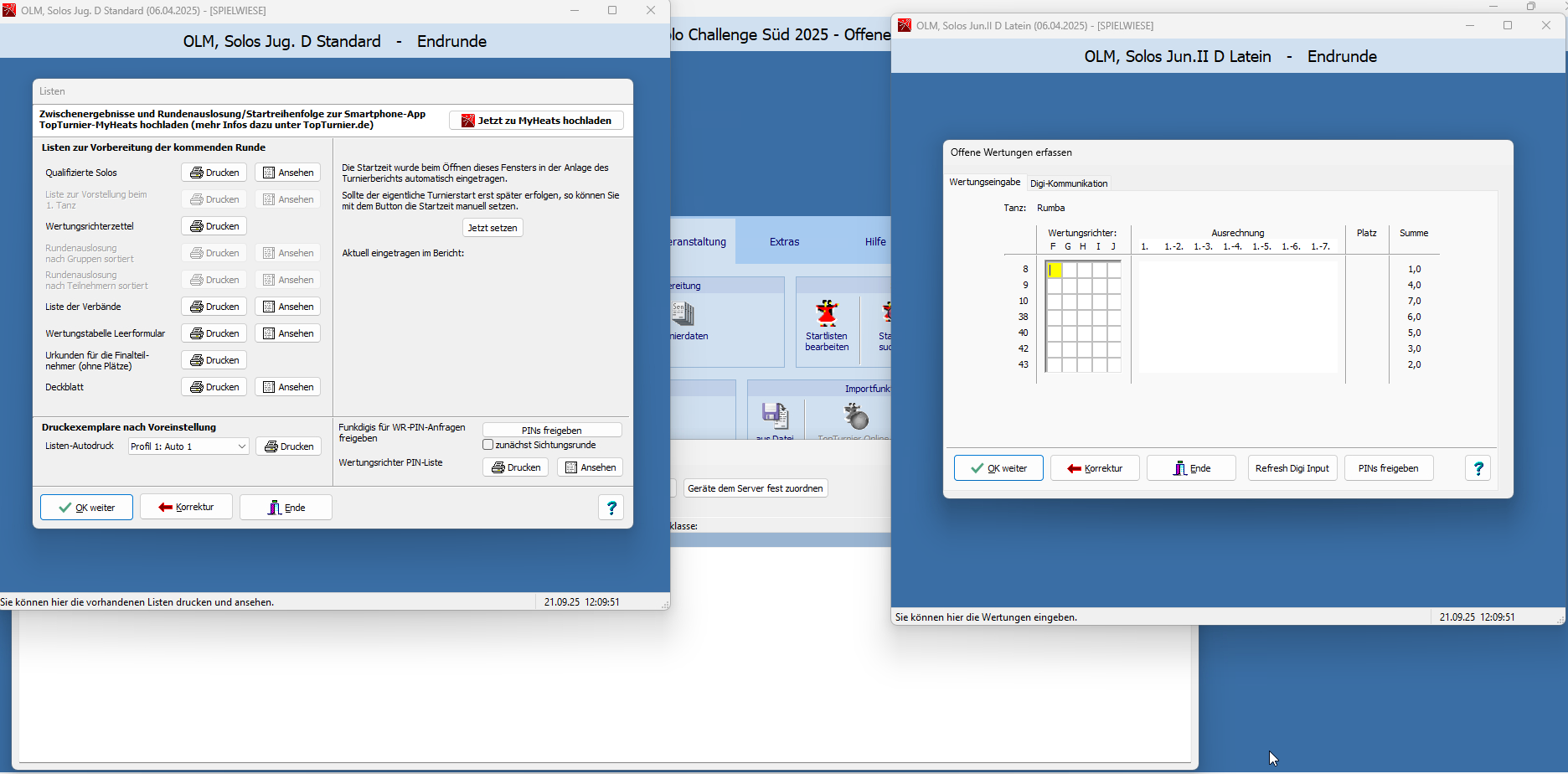This screenshot has width=1568, height=774.
Task: Open the Hilfe menu
Action: [874, 242]
